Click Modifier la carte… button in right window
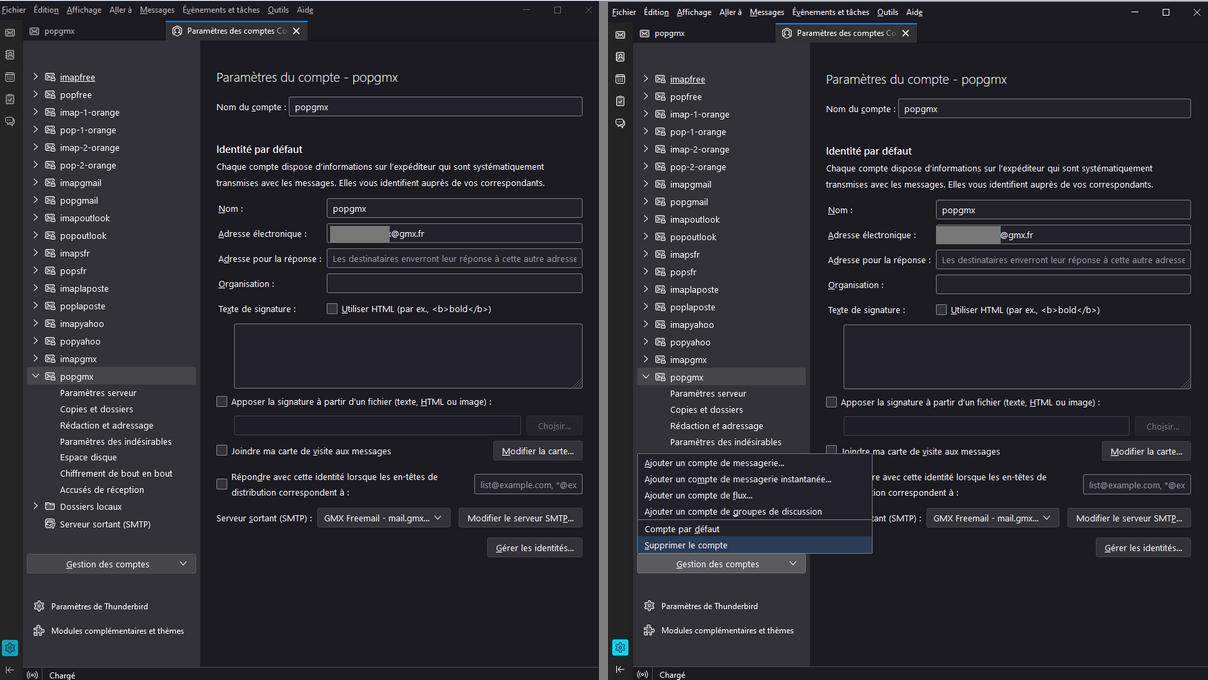The height and width of the screenshot is (680, 1208). [x=1146, y=451]
